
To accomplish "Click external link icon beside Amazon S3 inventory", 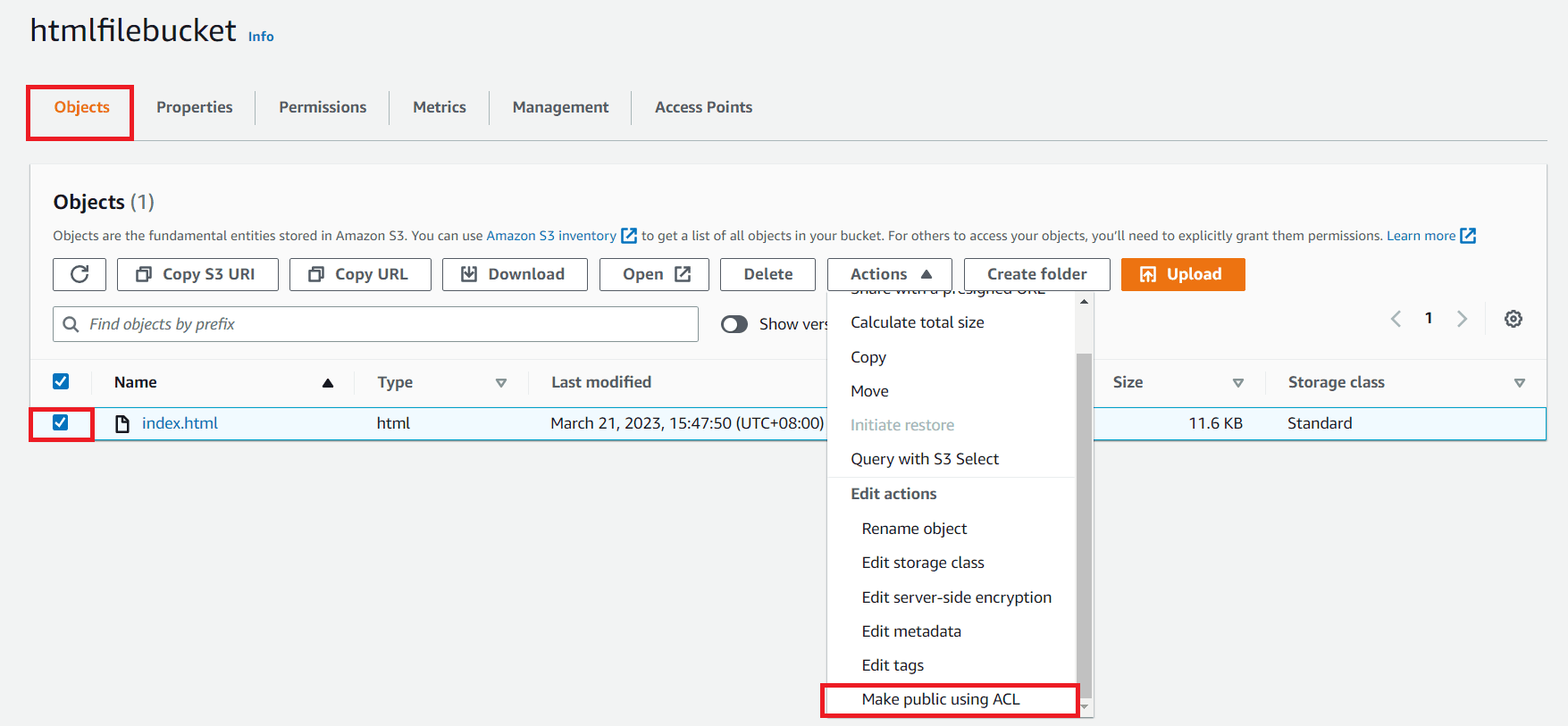I will click(629, 236).
